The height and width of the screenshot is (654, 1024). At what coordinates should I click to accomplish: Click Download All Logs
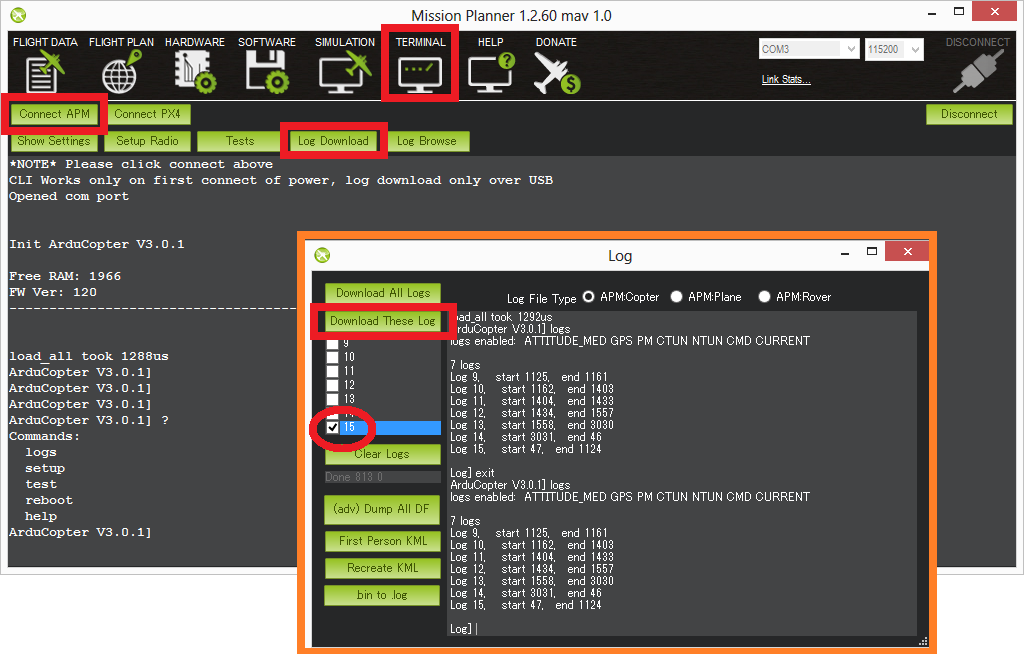[x=383, y=293]
